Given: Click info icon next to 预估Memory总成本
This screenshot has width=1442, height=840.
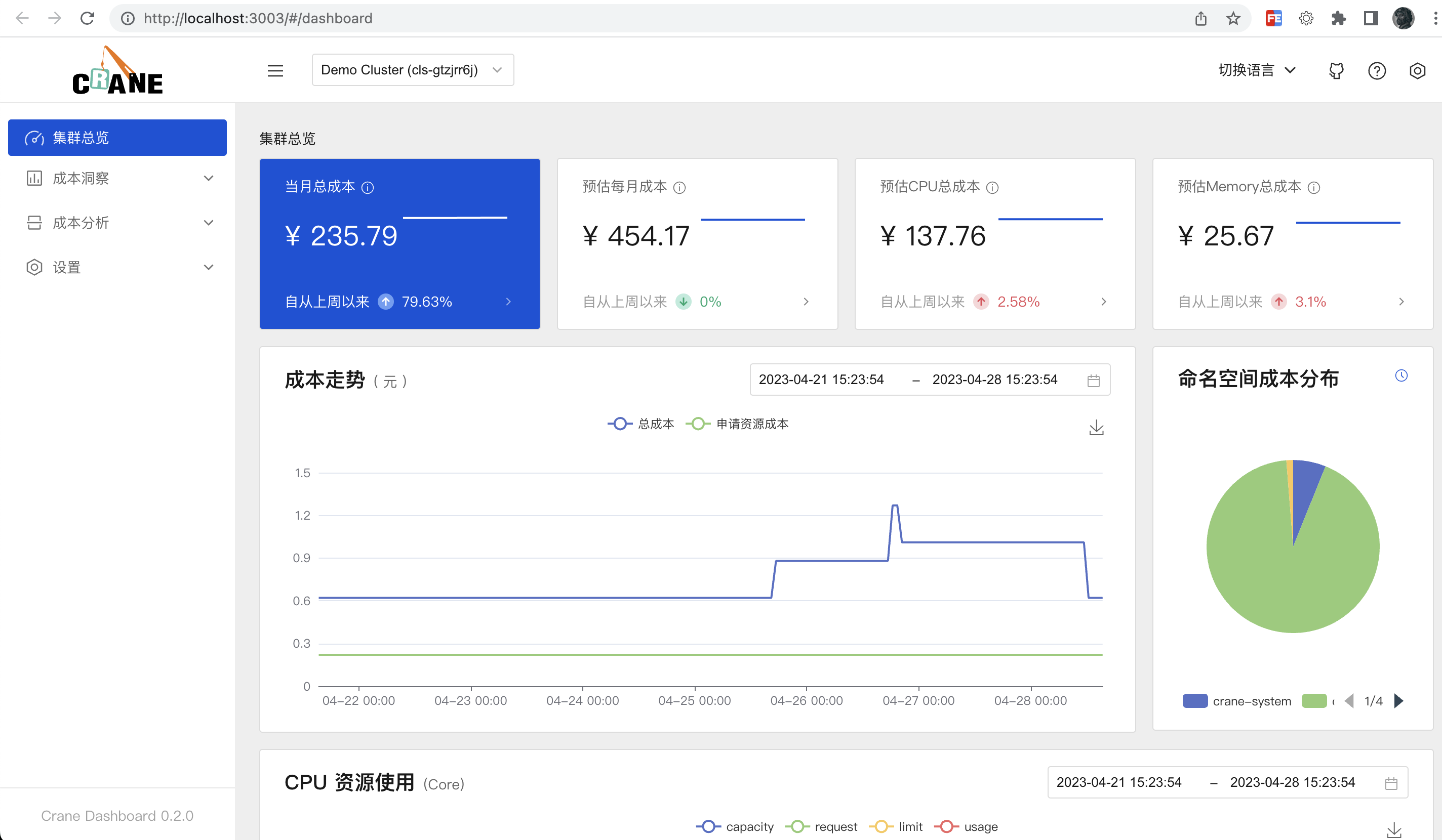Looking at the screenshot, I should click(x=1314, y=188).
